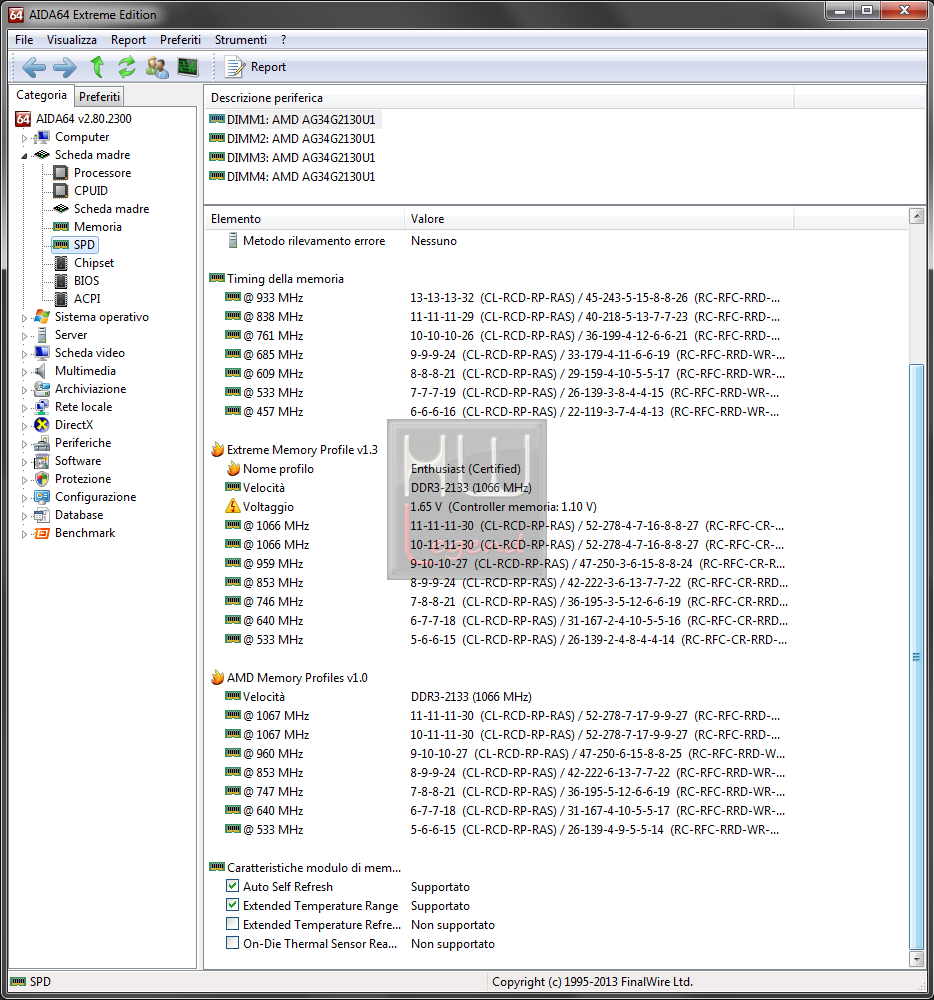The width and height of the screenshot is (934, 1000).
Task: Switch to the Categoria tab
Action: (x=41, y=95)
